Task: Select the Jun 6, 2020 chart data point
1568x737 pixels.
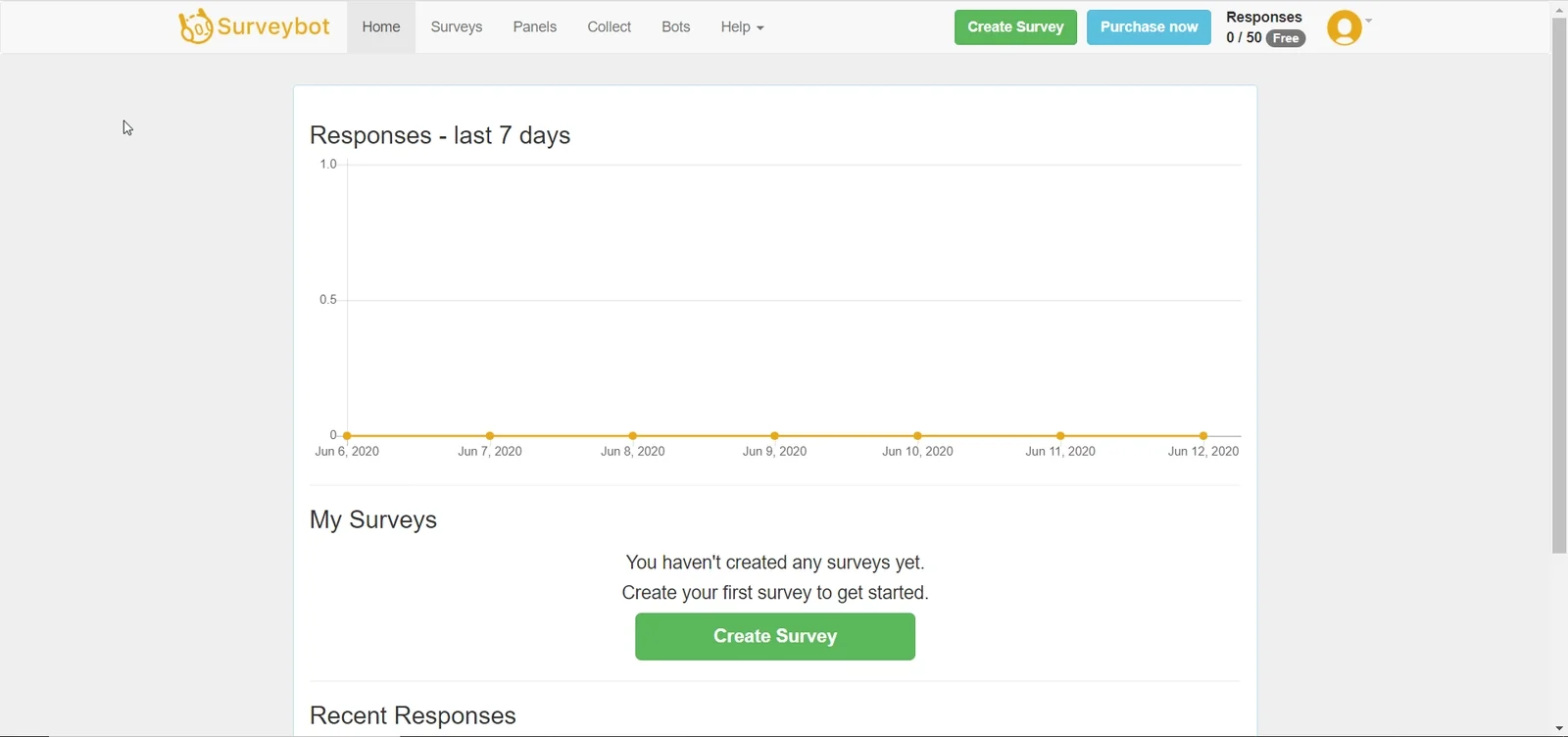Action: pyautogui.click(x=347, y=435)
